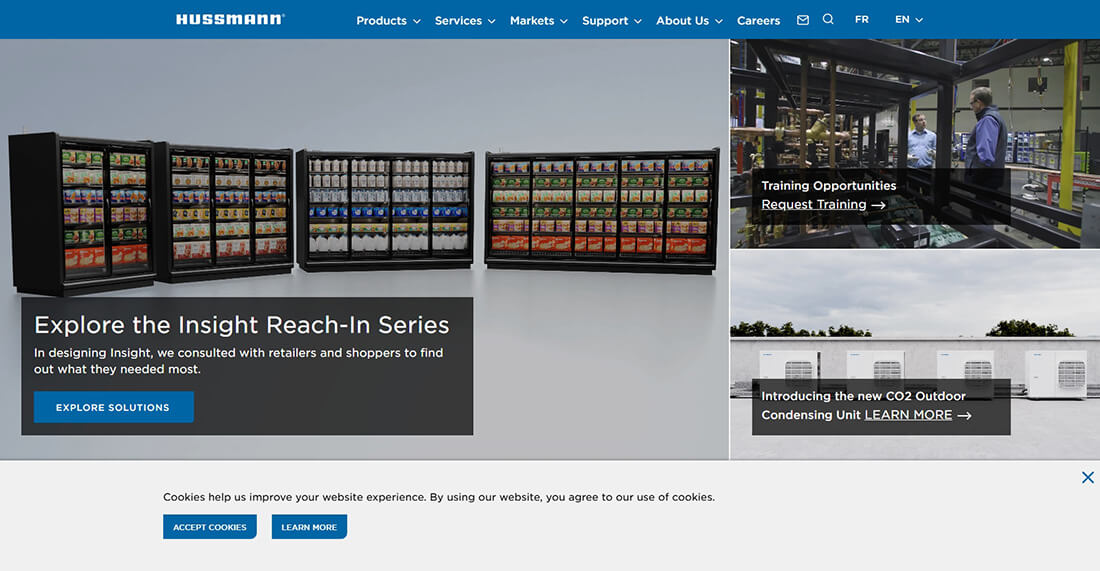Accept cookies in the banner
Viewport: 1100px width, 571px height.
210,527
